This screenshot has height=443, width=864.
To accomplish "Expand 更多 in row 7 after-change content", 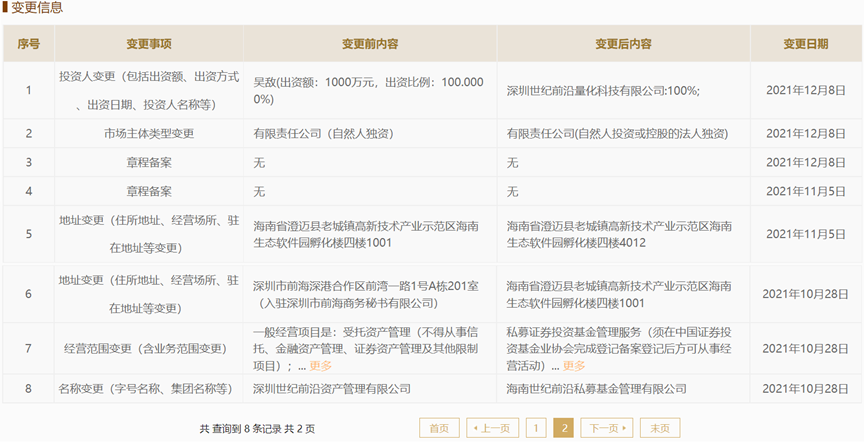I will (x=574, y=366).
